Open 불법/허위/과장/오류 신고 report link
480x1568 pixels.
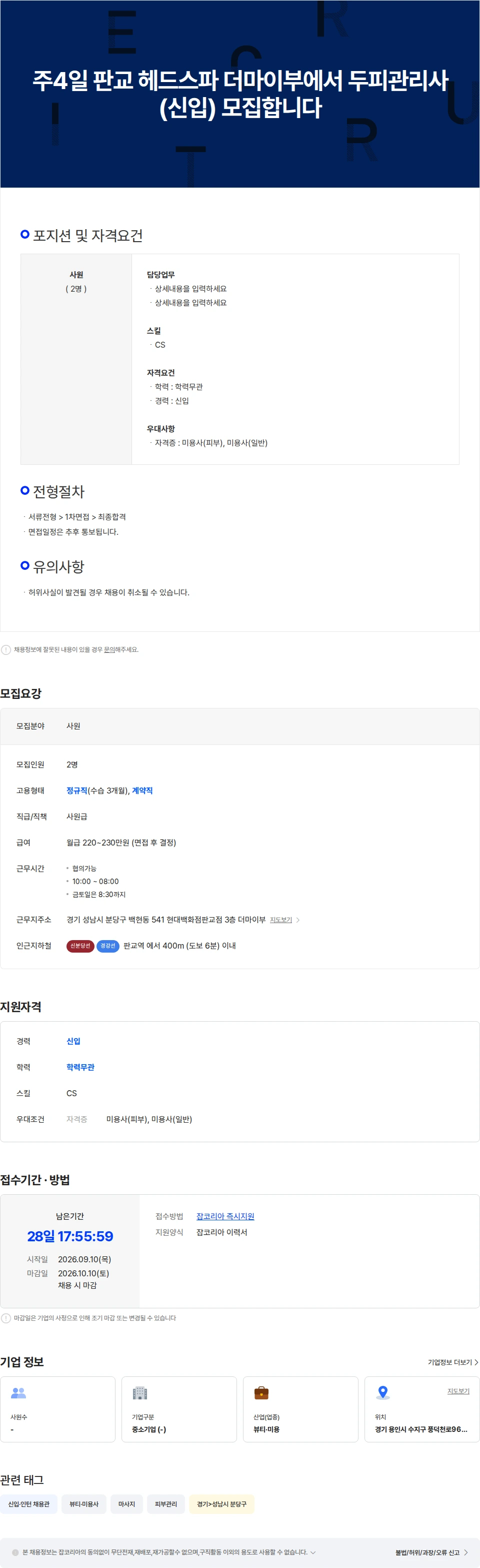[431, 1552]
